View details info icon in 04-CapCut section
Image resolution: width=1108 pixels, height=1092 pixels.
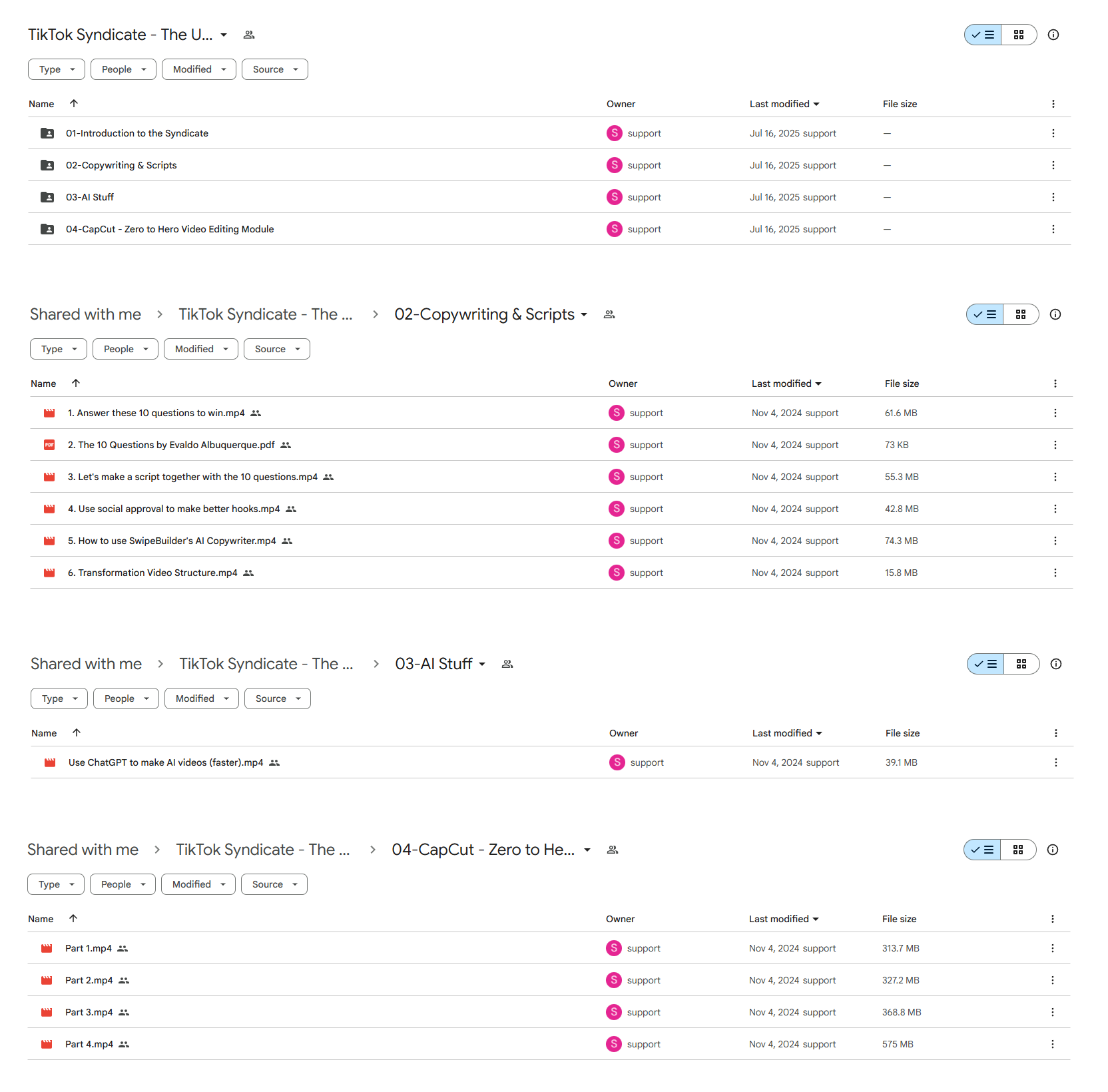click(1053, 850)
